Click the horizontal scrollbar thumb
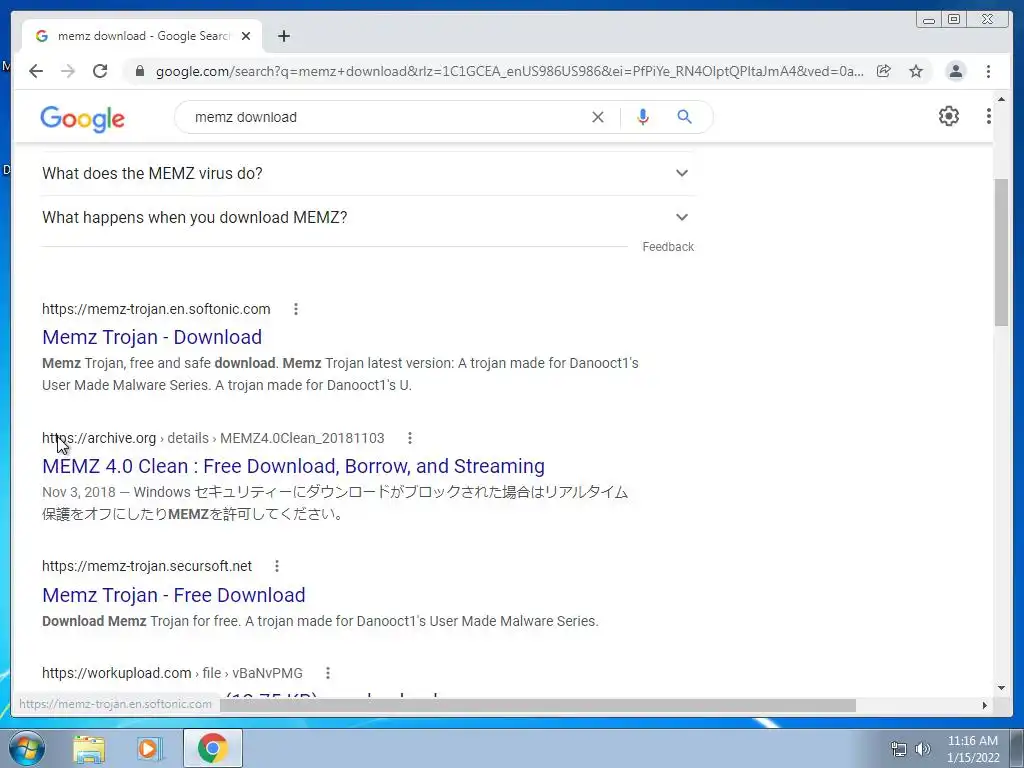This screenshot has width=1024, height=768. 537,705
